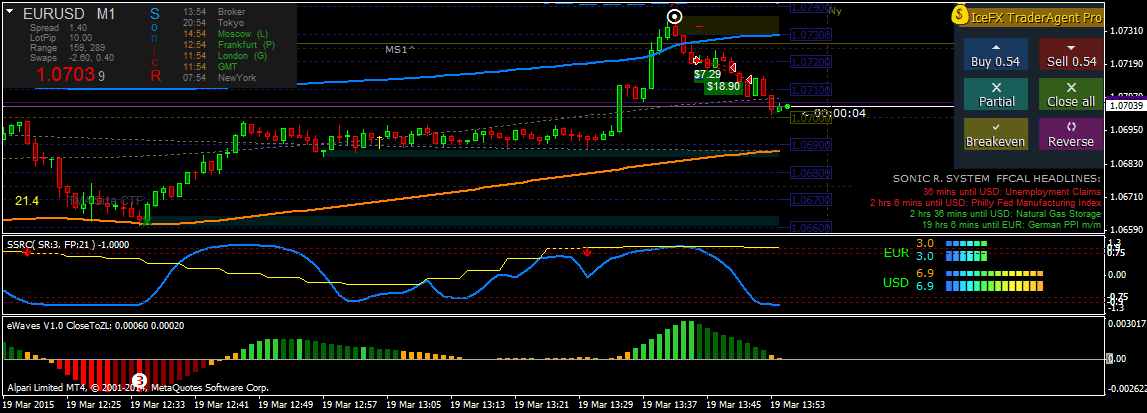The width and height of the screenshot is (1147, 413).
Task: Click the 12:54 Frankfurt (P) row
Action: coord(228,45)
